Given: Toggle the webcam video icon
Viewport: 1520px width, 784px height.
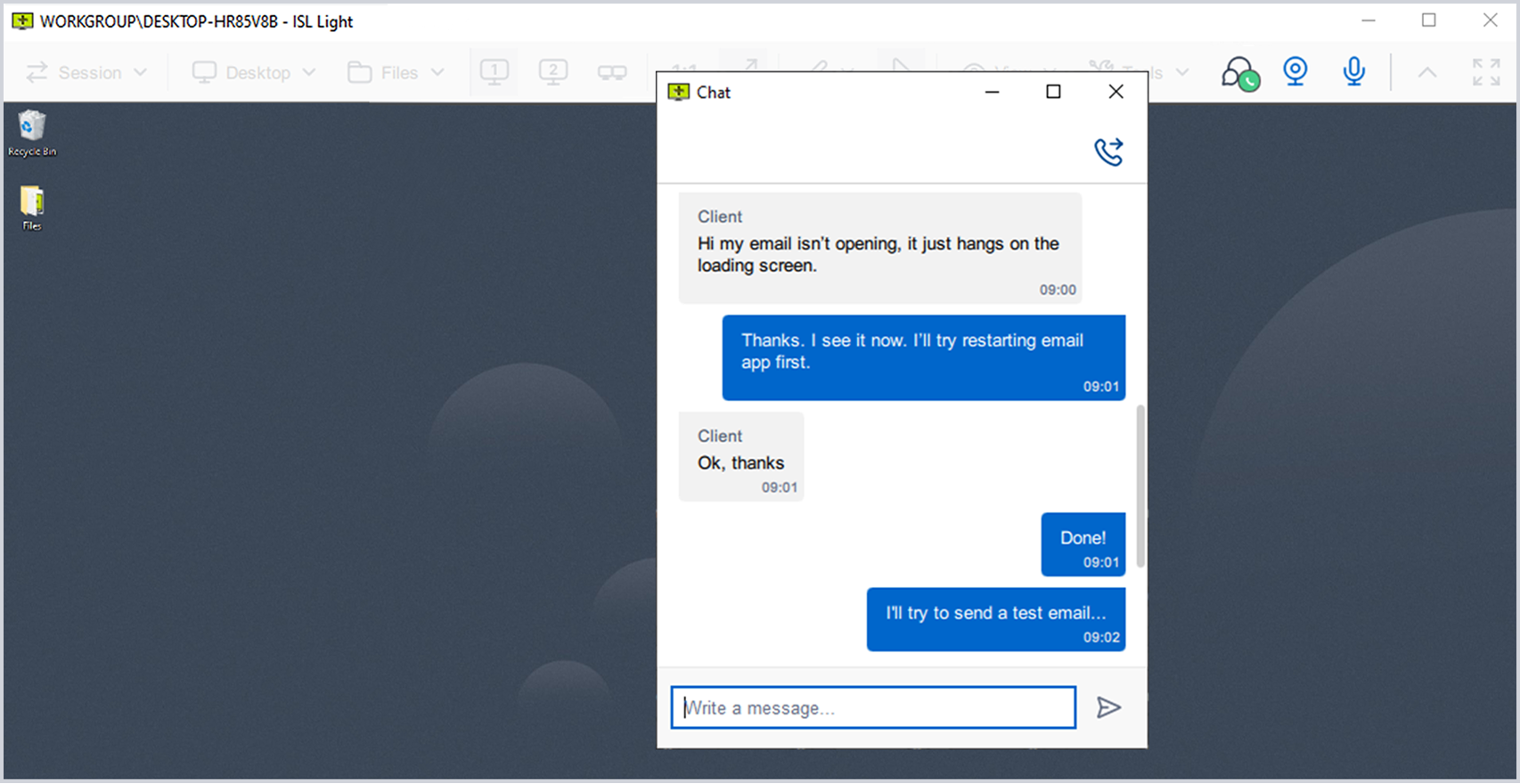Looking at the screenshot, I should [1295, 72].
